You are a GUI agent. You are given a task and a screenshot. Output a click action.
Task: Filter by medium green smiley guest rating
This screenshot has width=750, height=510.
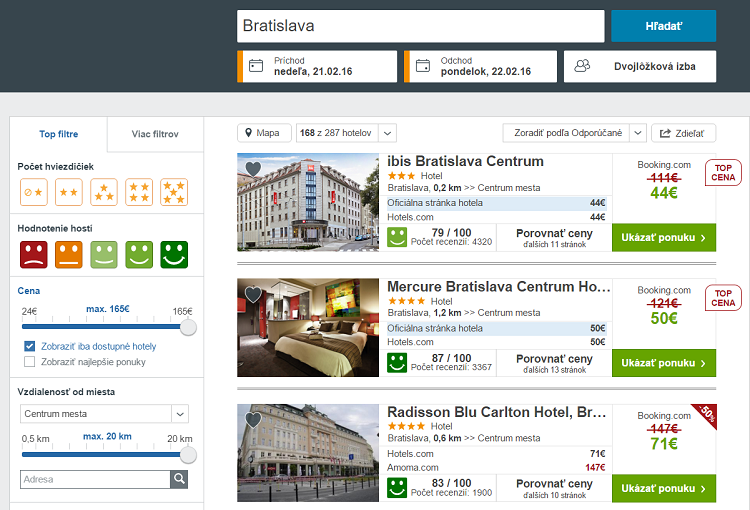click(x=139, y=255)
